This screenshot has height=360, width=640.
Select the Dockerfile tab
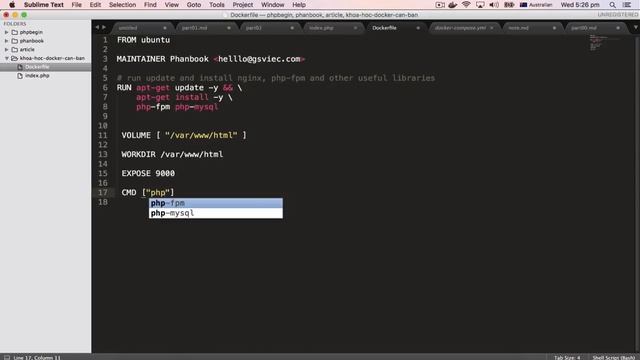point(384,28)
